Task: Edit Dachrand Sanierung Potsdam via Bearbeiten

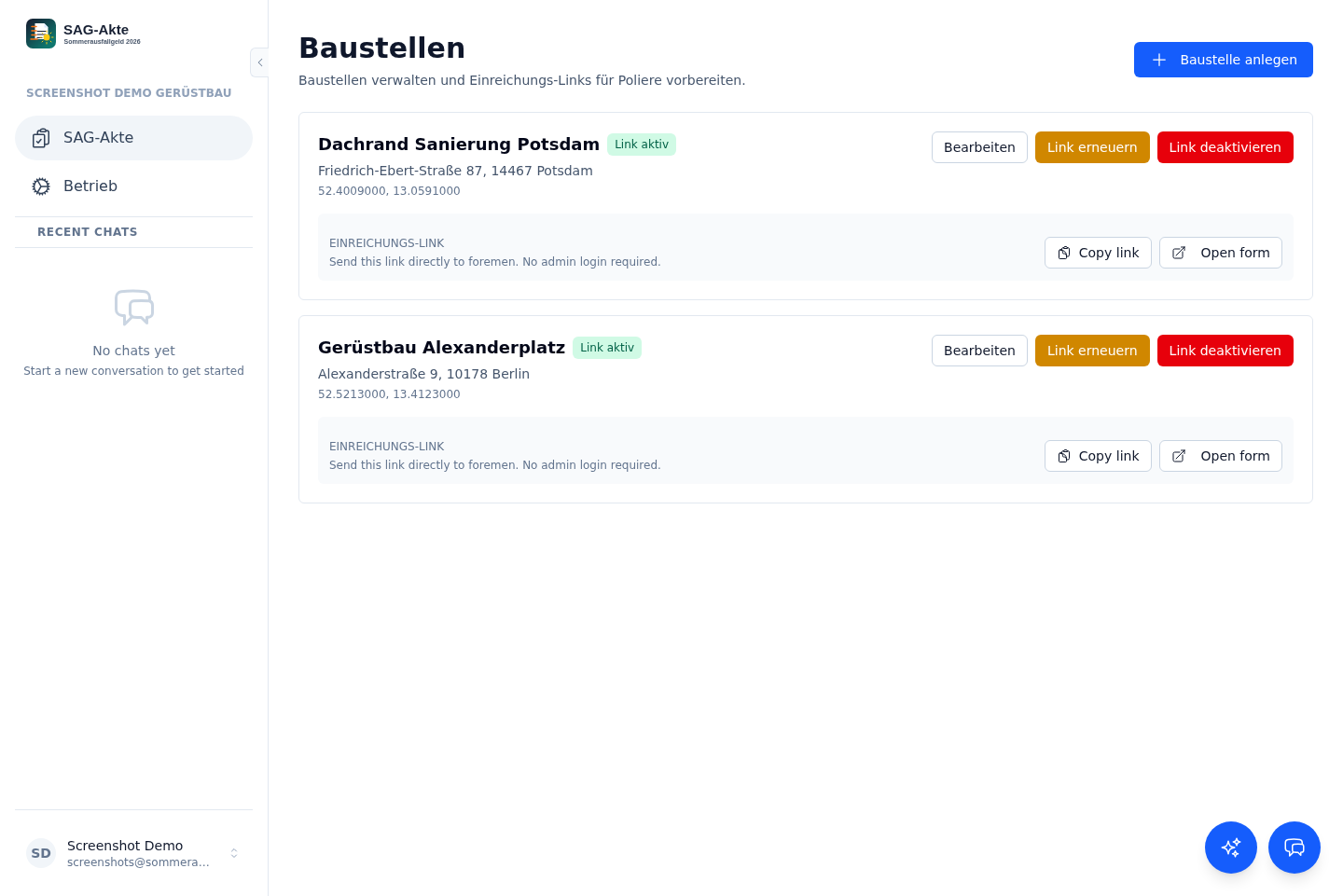Action: click(x=979, y=147)
